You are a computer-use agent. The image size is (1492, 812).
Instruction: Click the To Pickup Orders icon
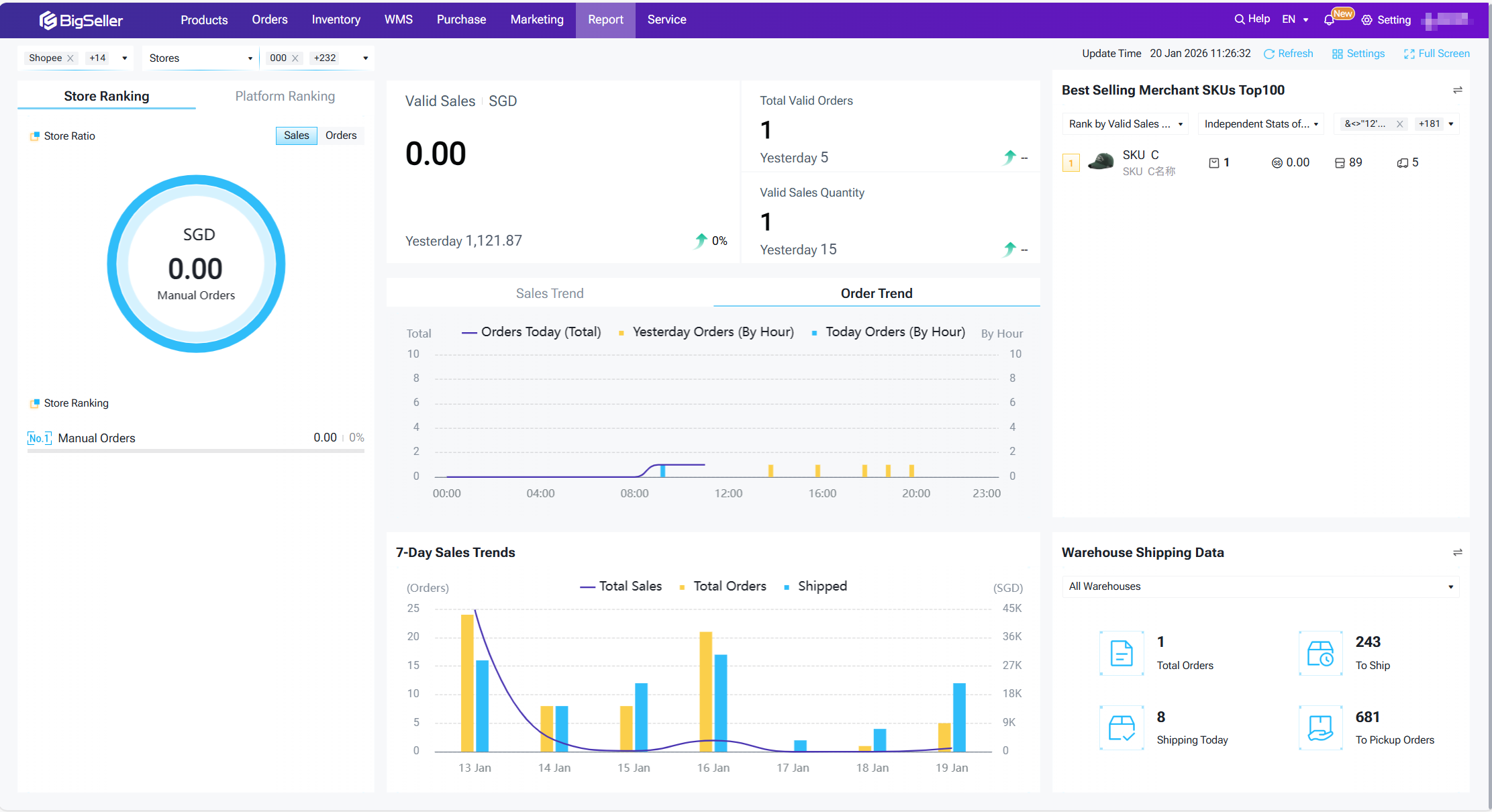click(1320, 727)
